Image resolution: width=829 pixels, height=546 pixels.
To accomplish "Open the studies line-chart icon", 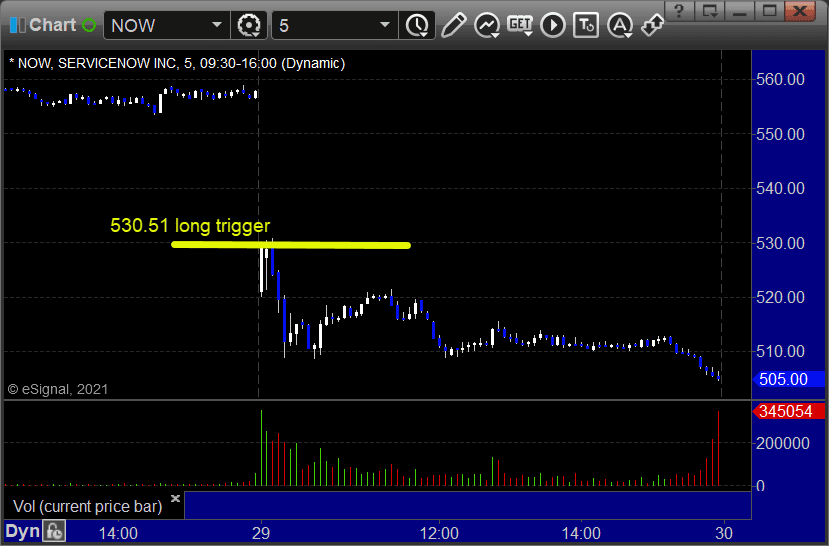I will click(487, 25).
